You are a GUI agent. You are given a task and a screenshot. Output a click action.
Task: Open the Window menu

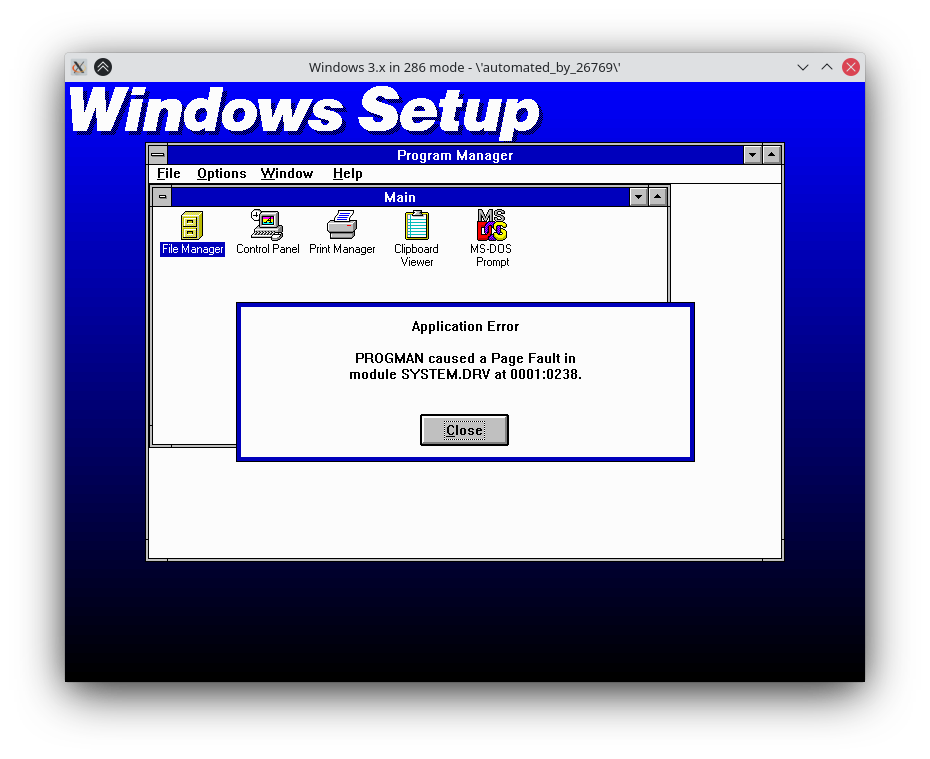point(286,174)
